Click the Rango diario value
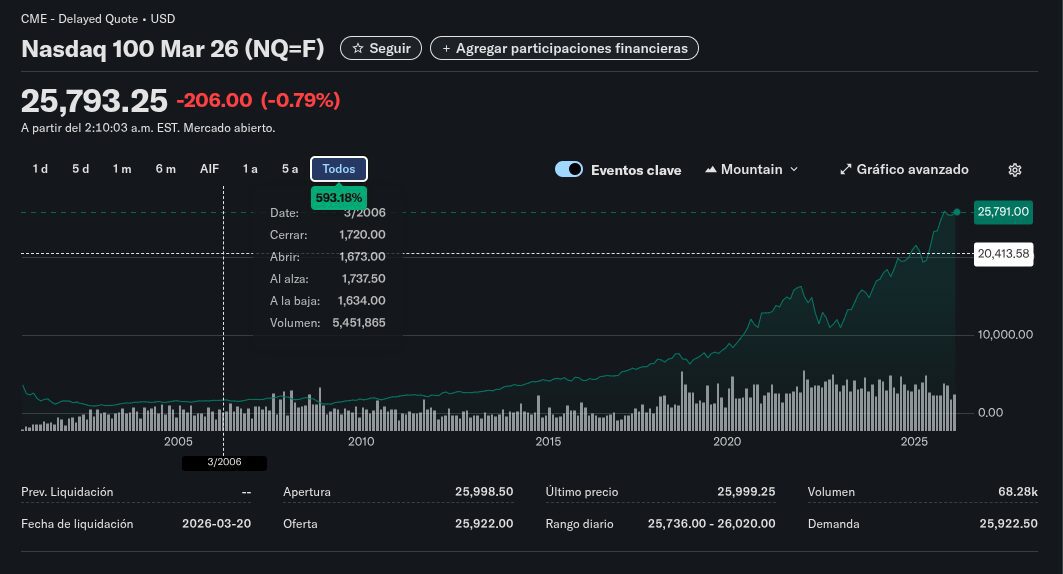 (711, 524)
